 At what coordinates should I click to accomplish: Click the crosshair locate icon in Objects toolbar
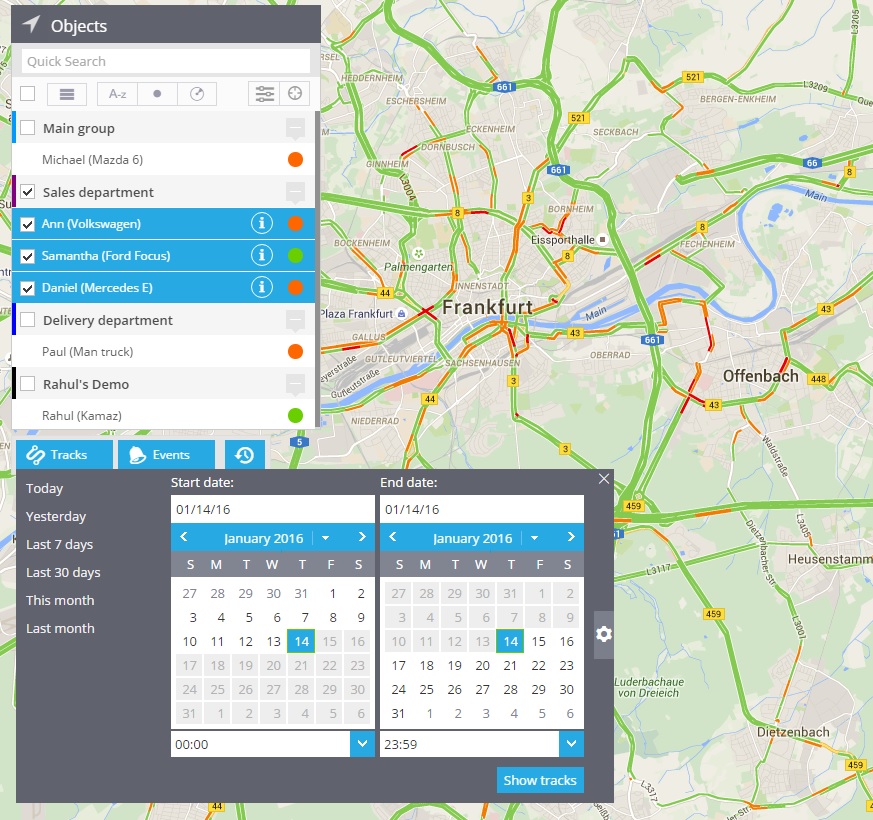click(x=295, y=93)
